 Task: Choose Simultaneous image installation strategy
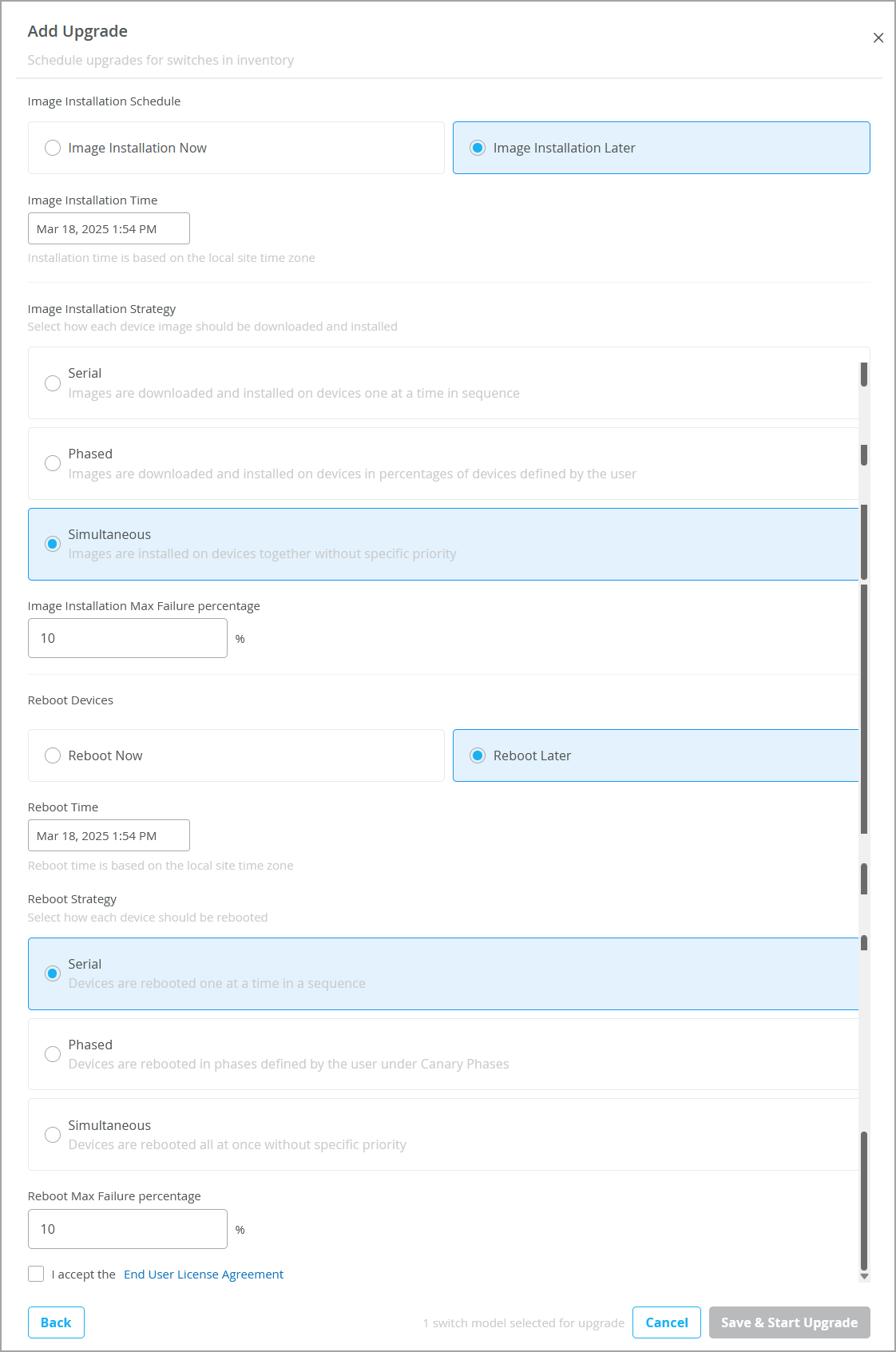click(53, 544)
